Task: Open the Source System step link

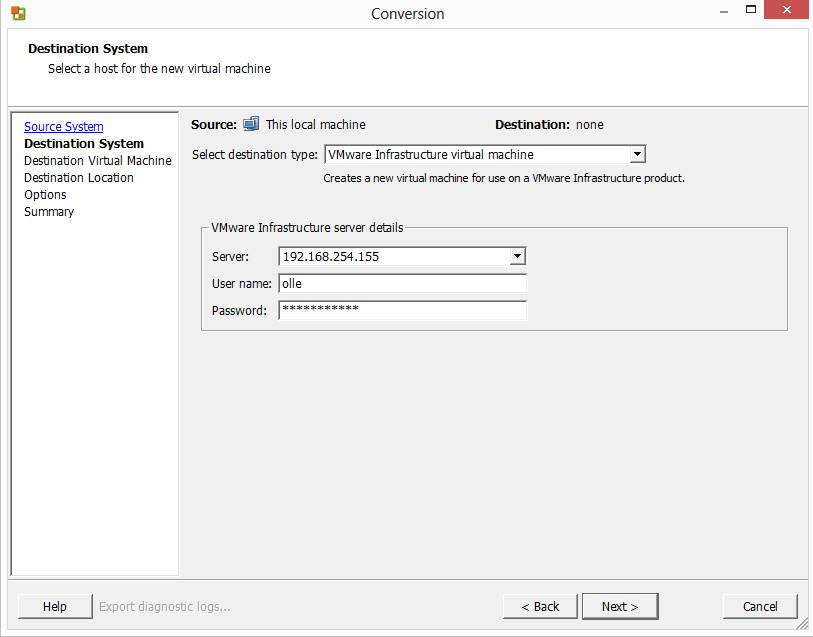Action: (x=64, y=126)
